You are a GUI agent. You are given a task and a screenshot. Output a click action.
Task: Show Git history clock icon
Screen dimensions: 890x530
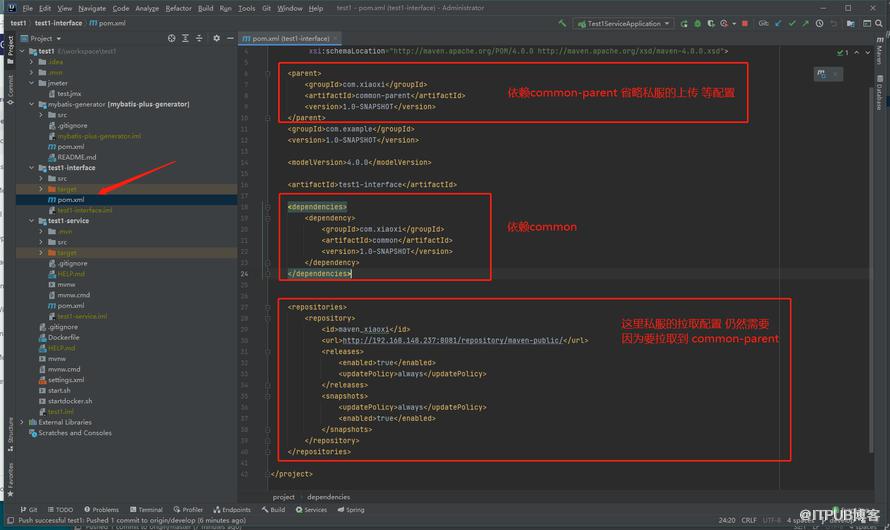[x=819, y=24]
